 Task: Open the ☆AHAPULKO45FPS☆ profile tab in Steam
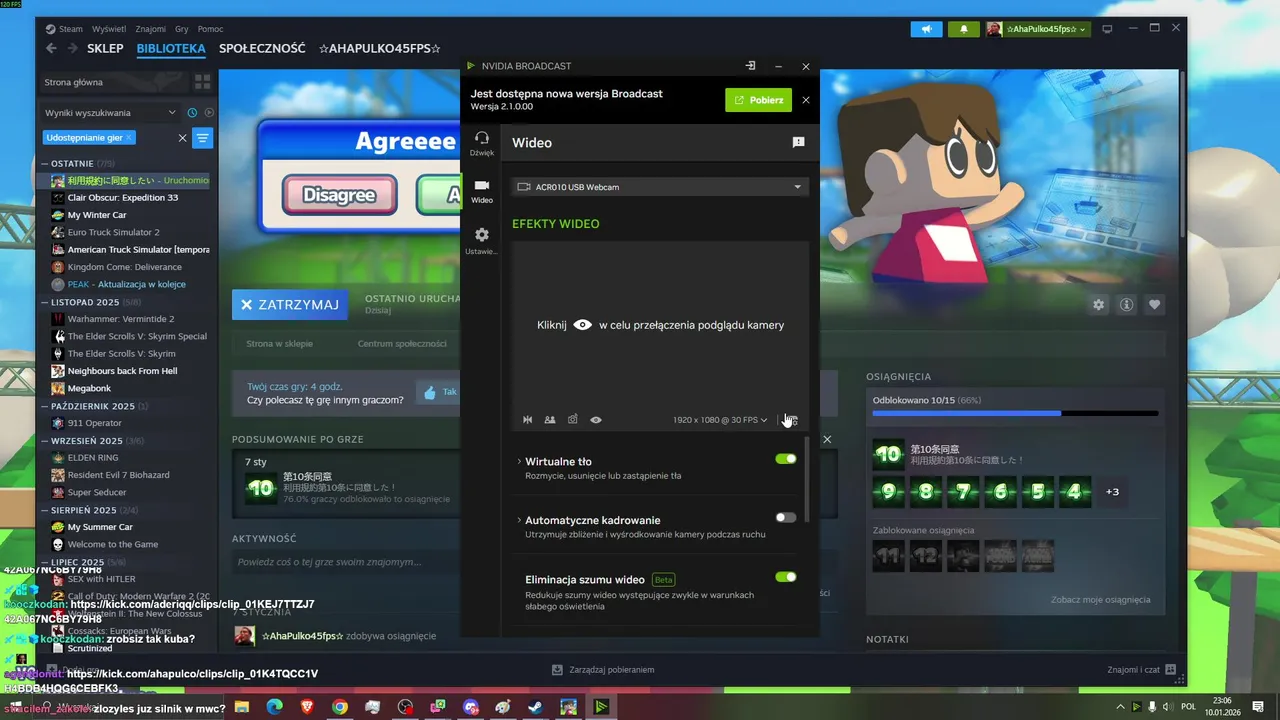pos(380,48)
